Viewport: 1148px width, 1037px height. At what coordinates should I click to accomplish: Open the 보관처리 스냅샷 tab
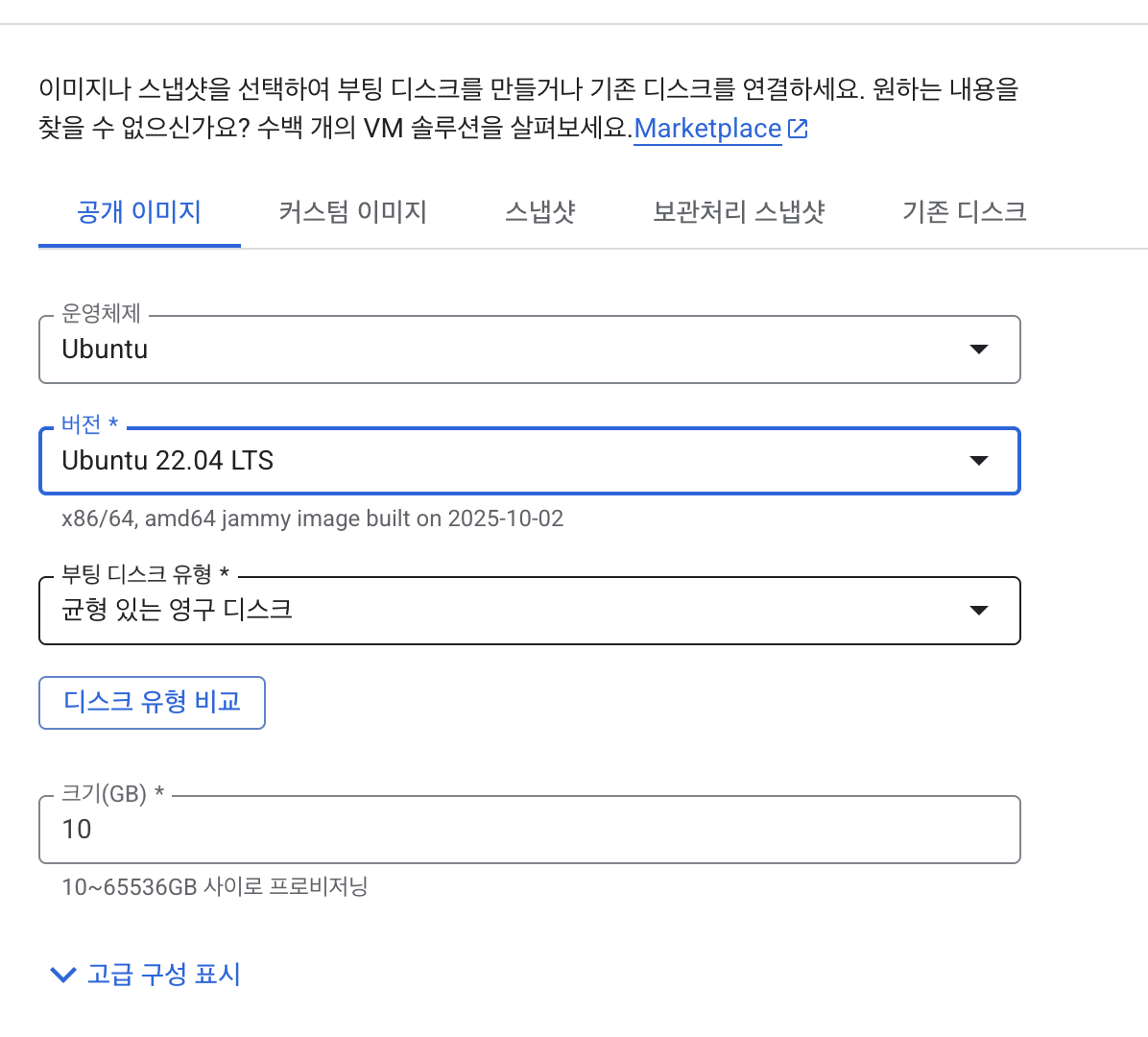point(738,212)
